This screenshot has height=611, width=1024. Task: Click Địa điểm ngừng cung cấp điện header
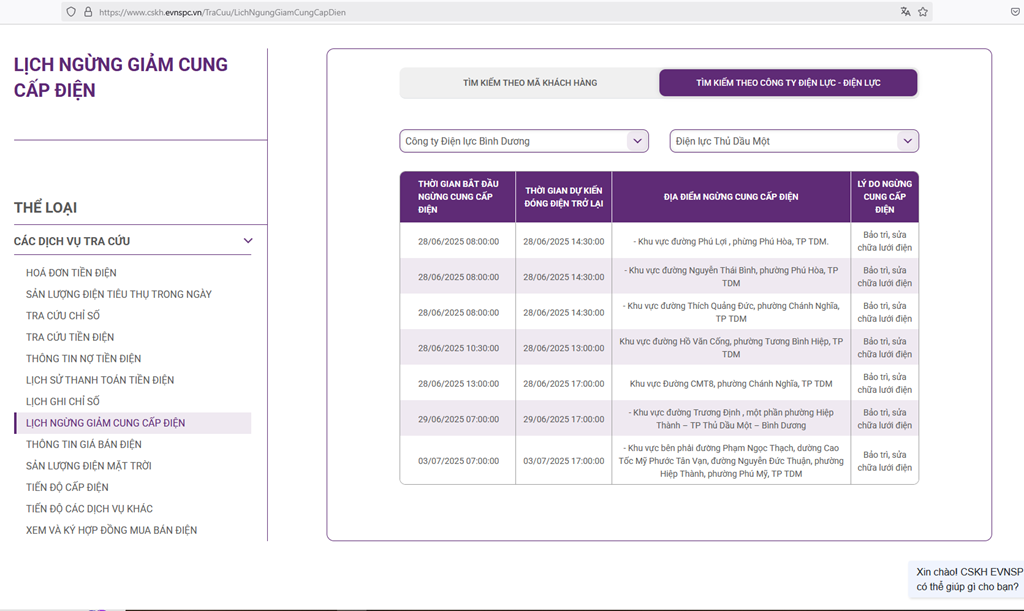[x=731, y=196]
